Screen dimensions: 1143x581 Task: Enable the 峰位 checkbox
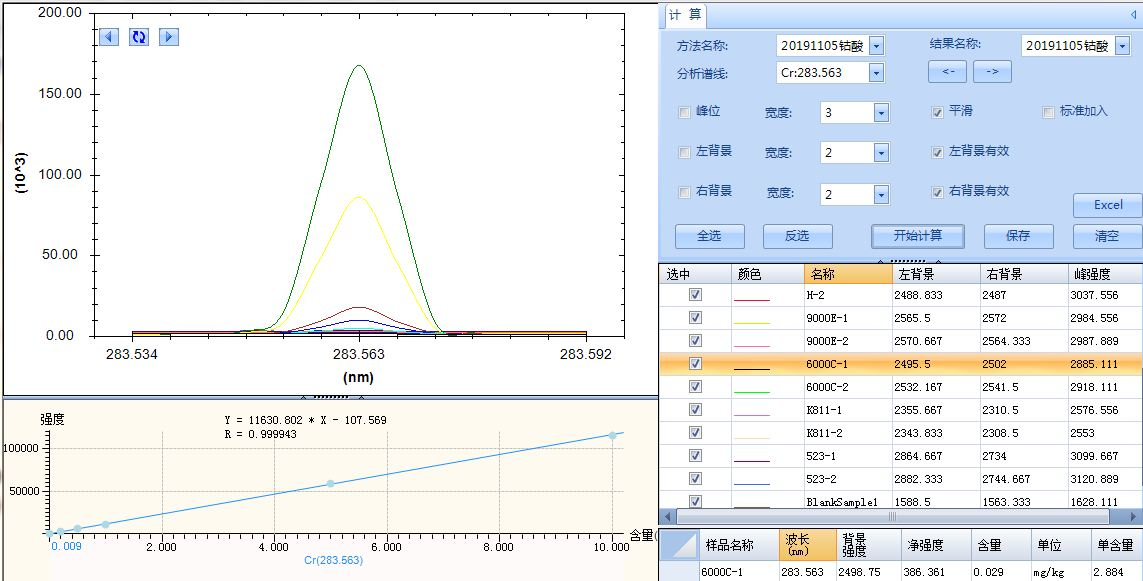(684, 112)
